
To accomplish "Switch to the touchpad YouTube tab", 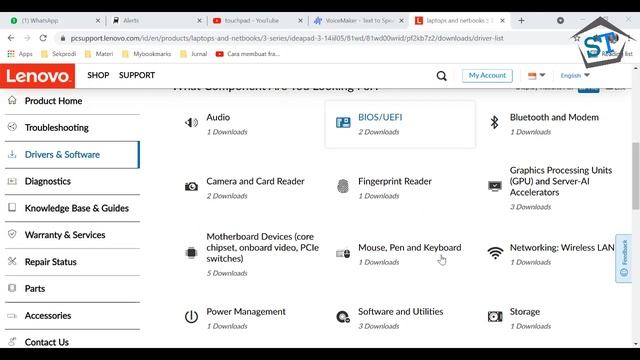I will coord(257,20).
